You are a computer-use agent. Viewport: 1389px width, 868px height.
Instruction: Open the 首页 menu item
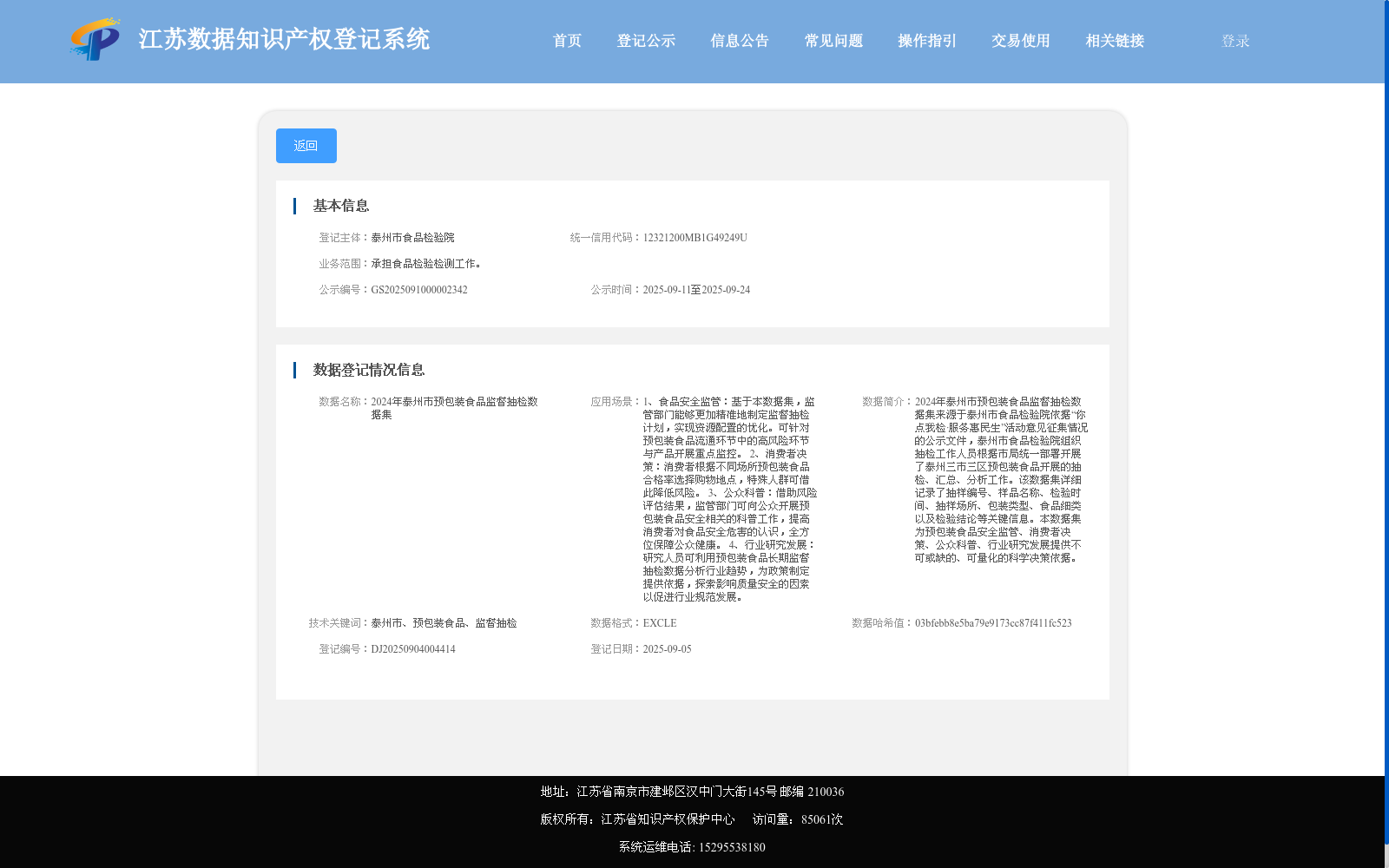point(567,41)
